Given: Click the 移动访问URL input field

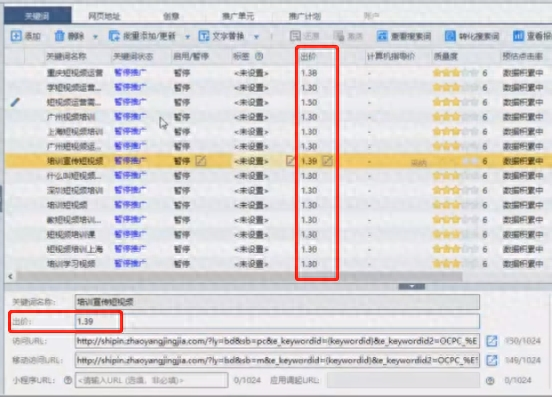Looking at the screenshot, I should pos(277,360).
